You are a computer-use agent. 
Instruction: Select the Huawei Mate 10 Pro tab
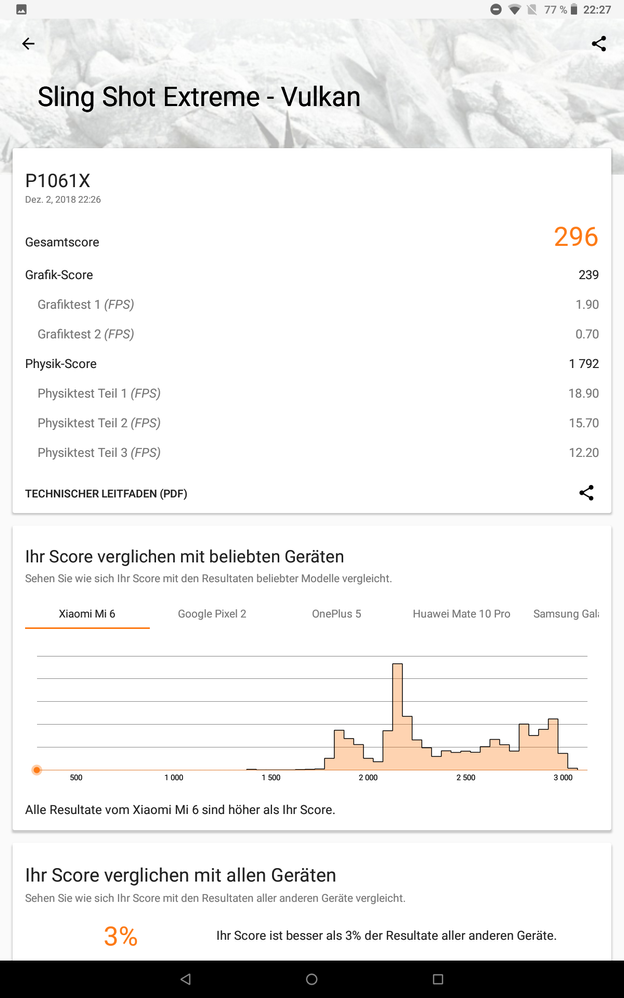point(461,614)
